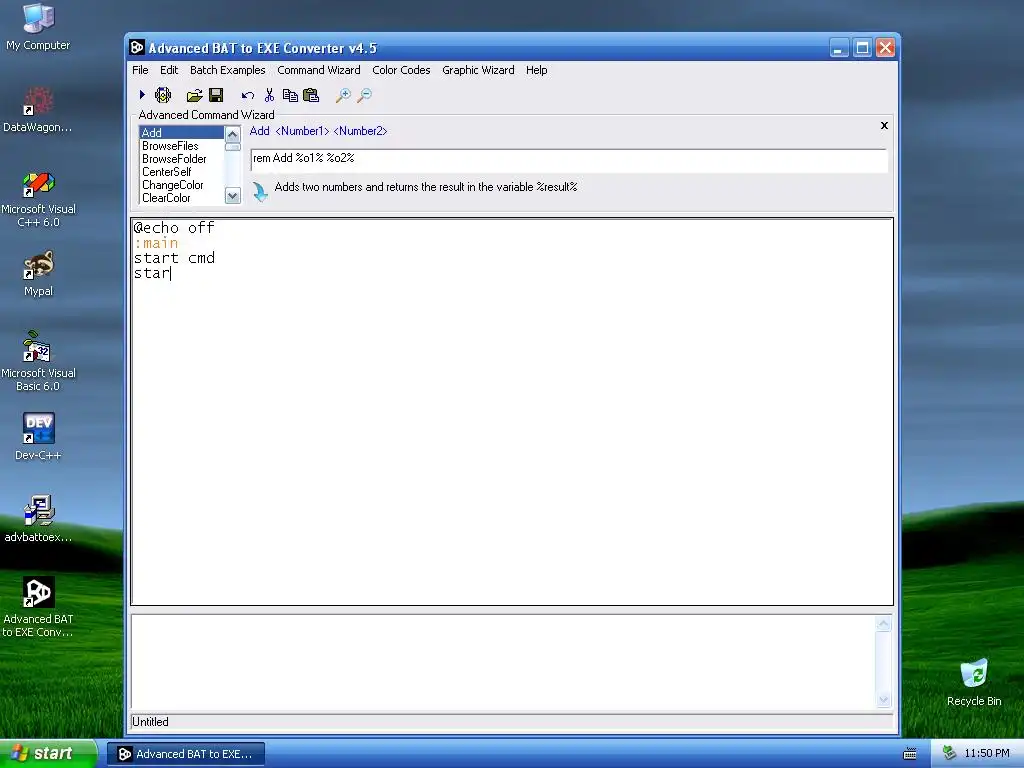This screenshot has width=1024, height=768.
Task: Click the Run batch play arrow icon
Action: (142, 95)
